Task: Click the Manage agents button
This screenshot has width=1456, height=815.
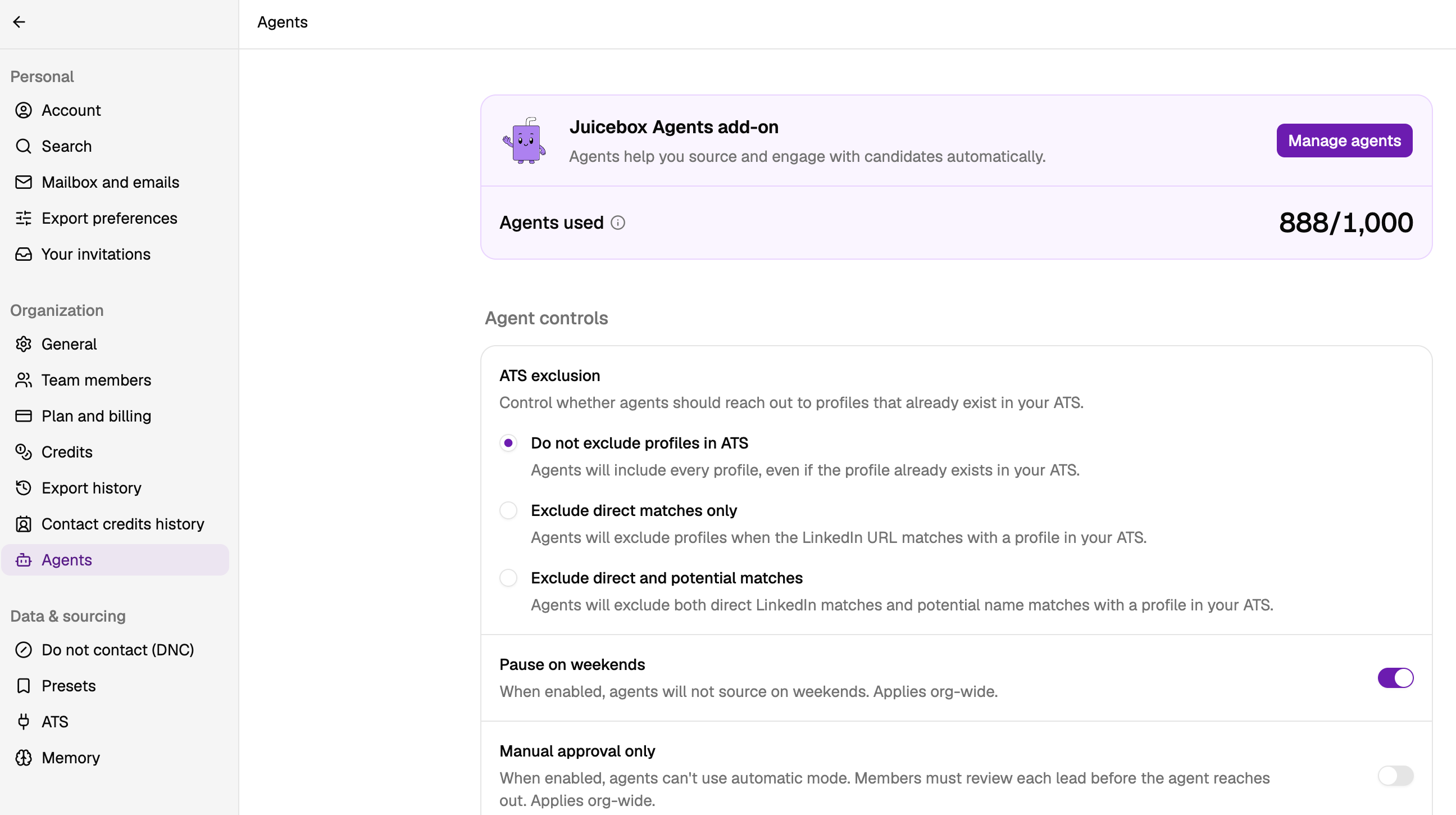Action: coord(1344,141)
